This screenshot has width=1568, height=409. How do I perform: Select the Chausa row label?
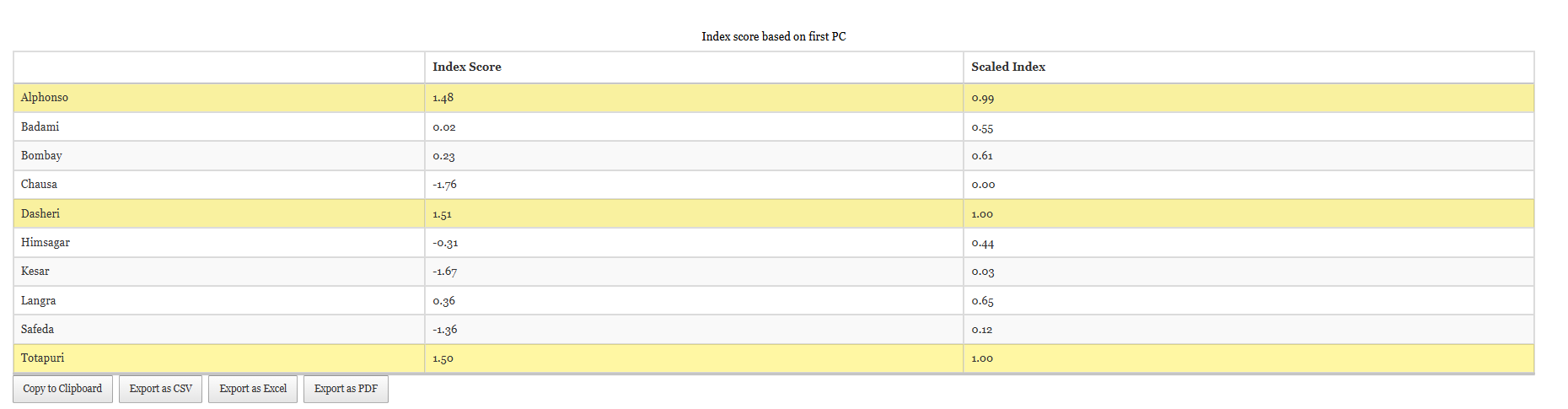click(39, 184)
